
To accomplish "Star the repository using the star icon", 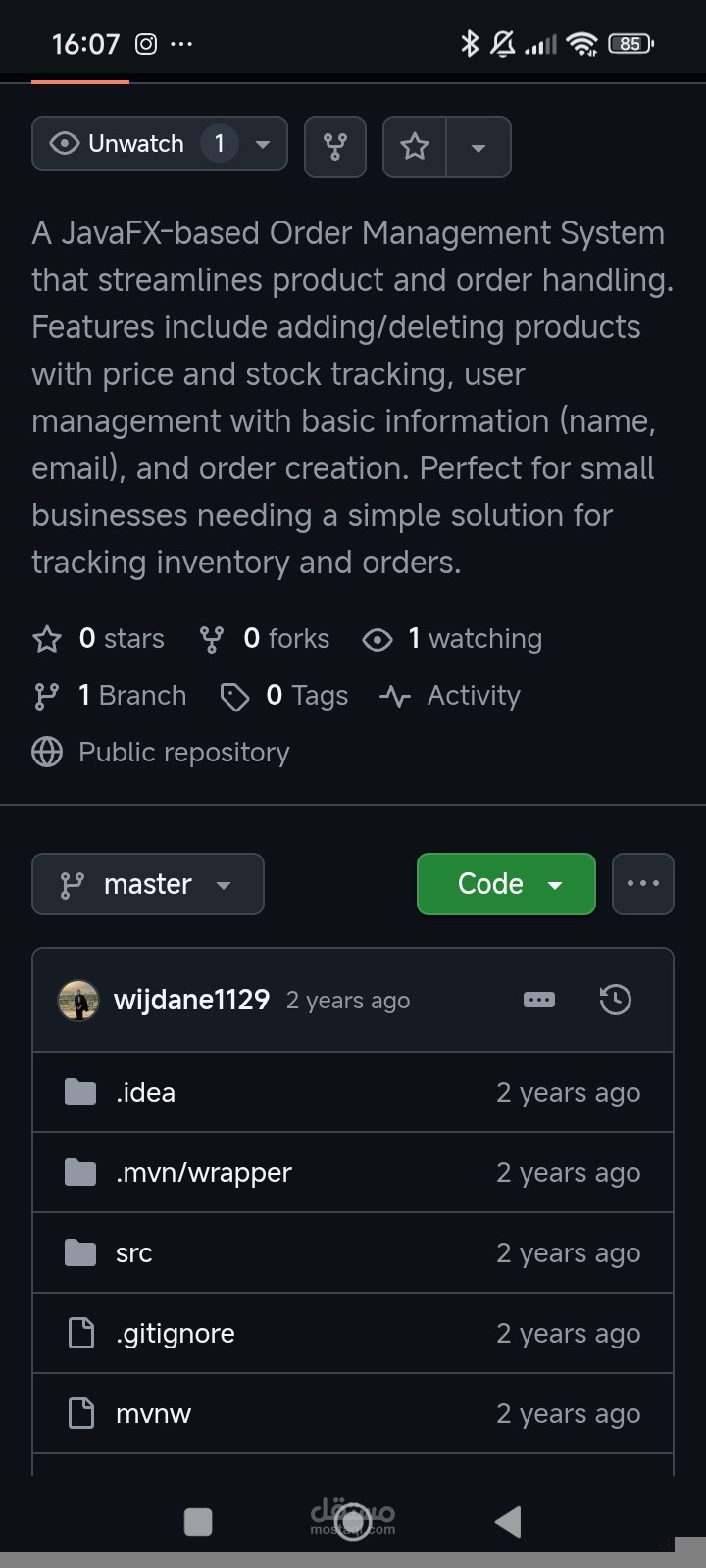I will click(x=414, y=146).
